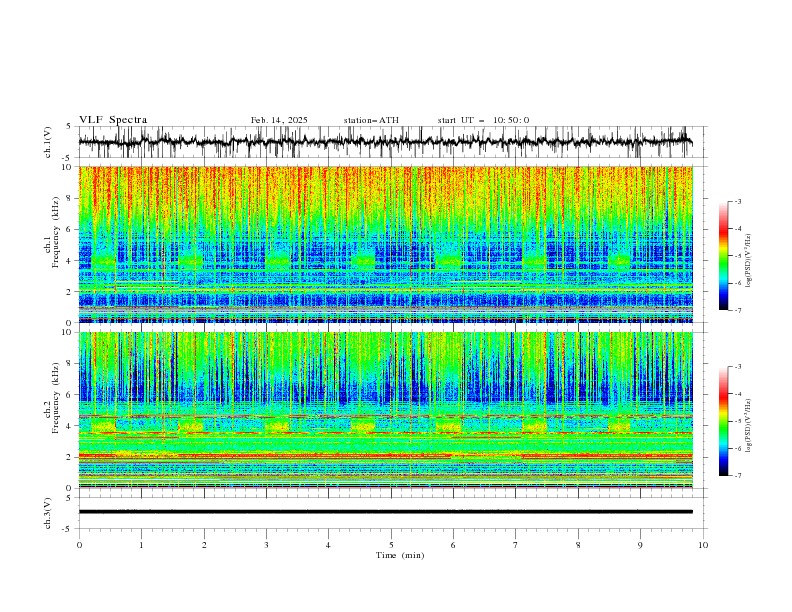This screenshot has width=792, height=612.
Task: Click the ch.2 spectrogram panel
Action: [385, 410]
